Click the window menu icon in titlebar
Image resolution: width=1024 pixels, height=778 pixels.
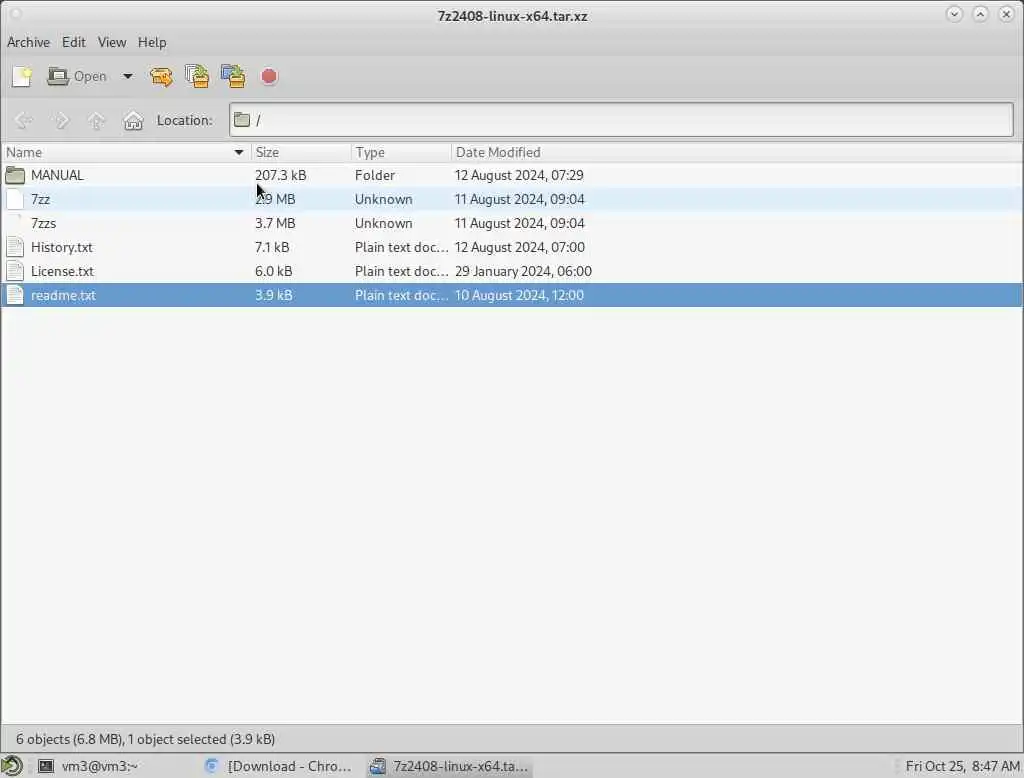[x=16, y=14]
